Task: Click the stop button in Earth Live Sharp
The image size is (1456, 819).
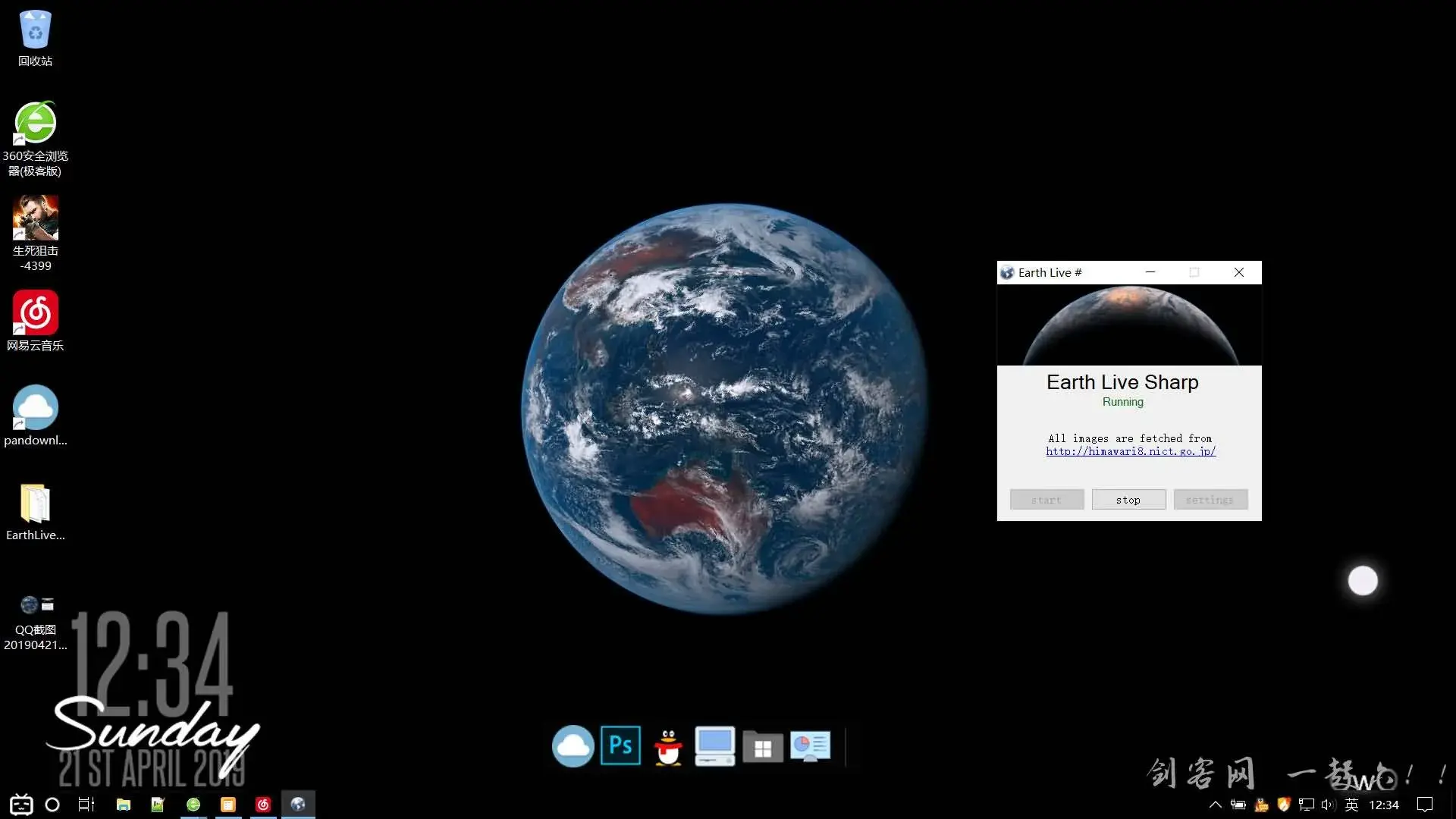Action: (1128, 500)
